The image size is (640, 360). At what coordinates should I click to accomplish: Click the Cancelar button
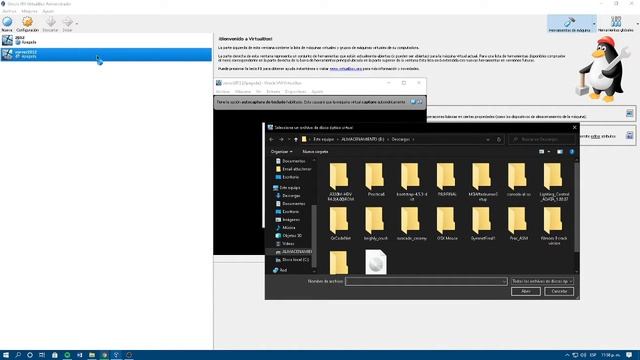coord(559,291)
